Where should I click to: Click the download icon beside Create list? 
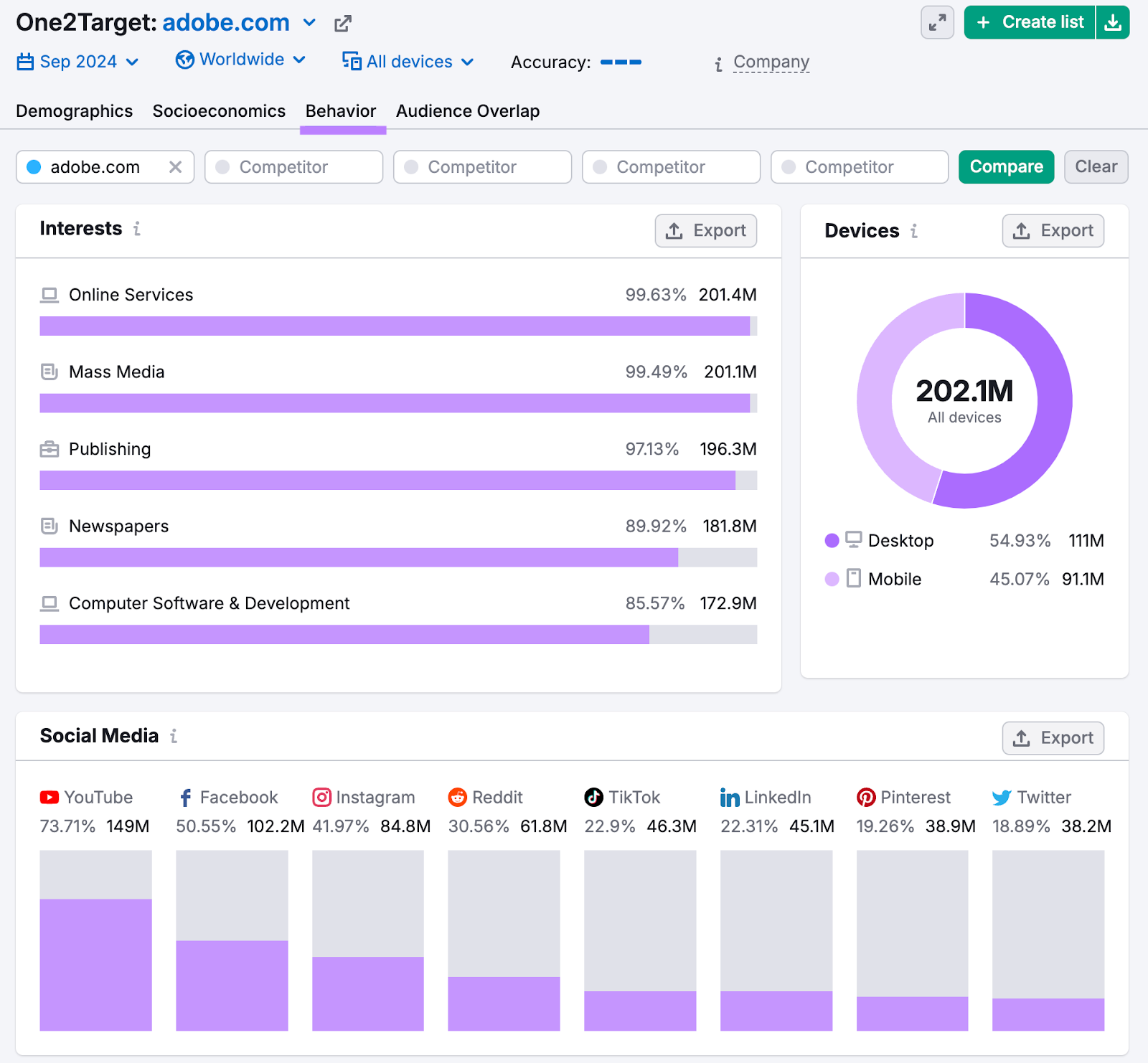coord(1113,23)
